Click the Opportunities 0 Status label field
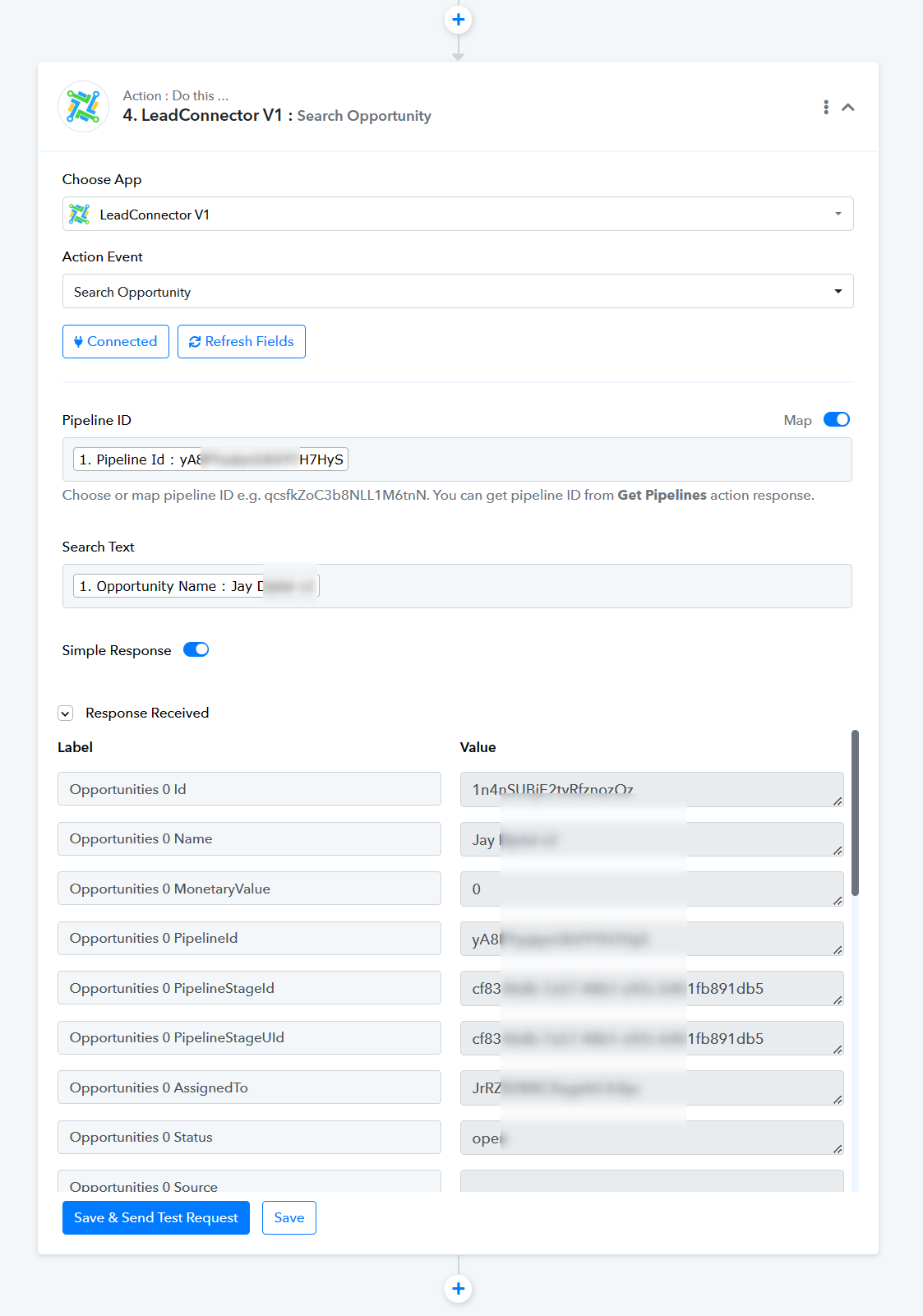The width and height of the screenshot is (923, 1316). 249,1137
